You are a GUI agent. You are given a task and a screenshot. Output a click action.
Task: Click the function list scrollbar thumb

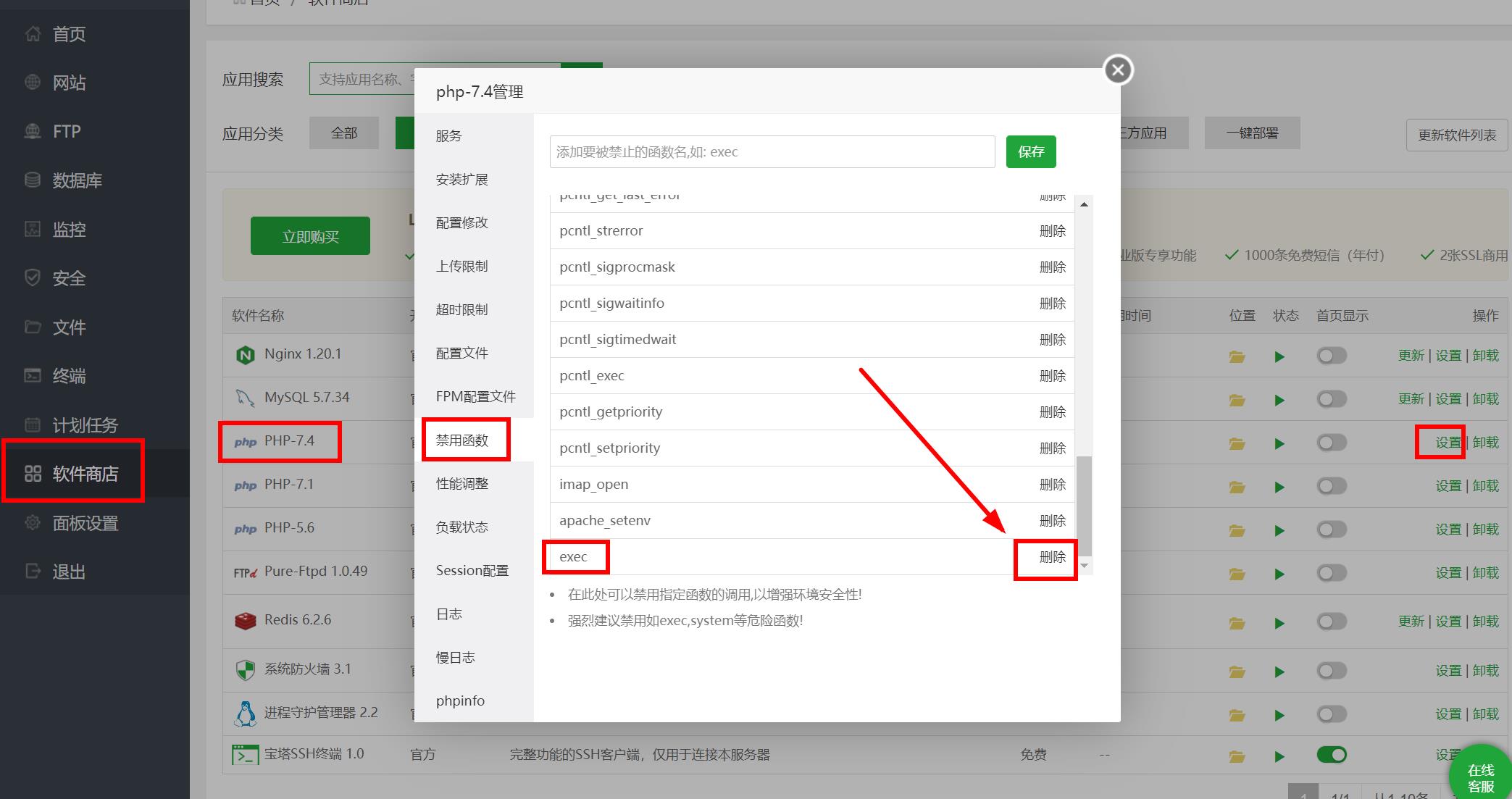1084,506
